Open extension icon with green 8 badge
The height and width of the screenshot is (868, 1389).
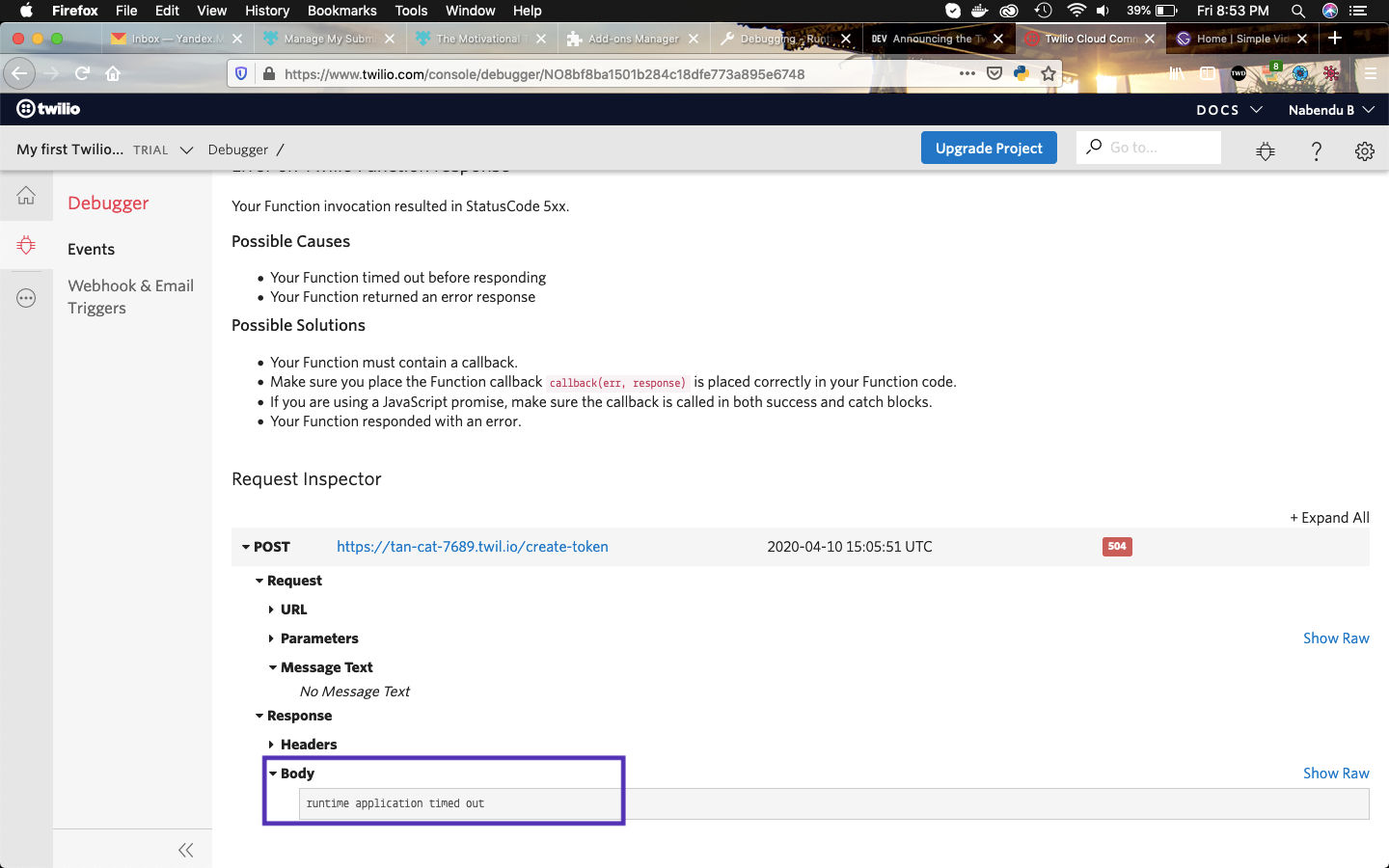(1270, 71)
